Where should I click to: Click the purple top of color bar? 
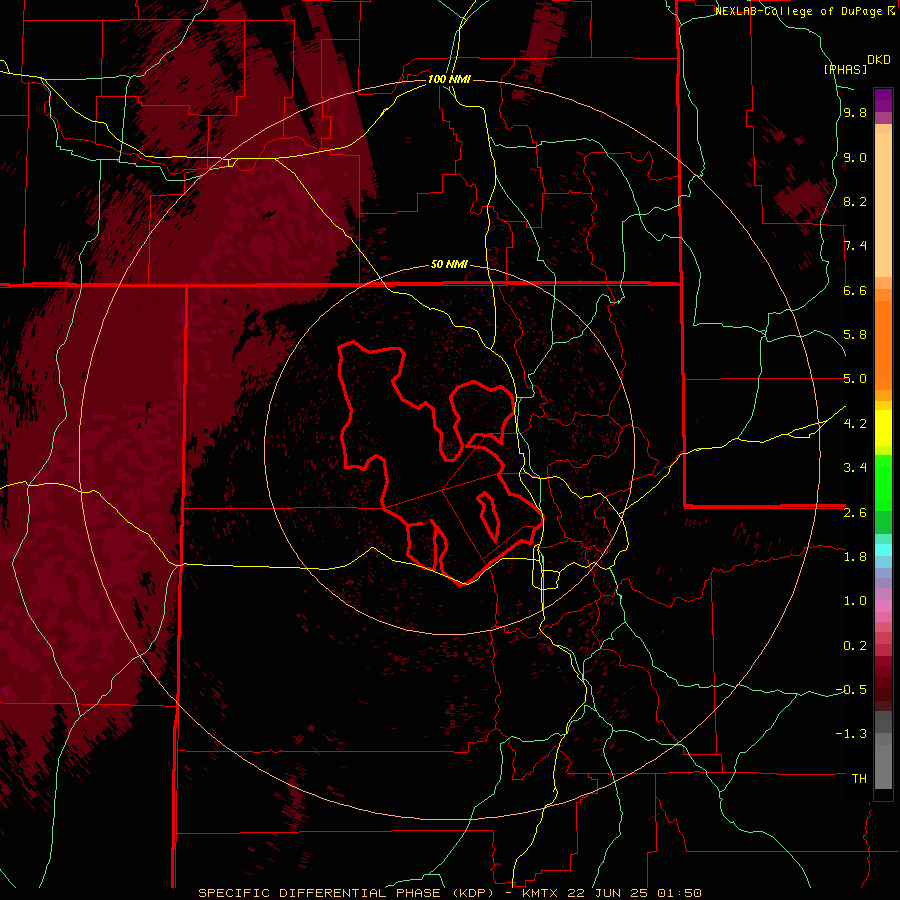coord(883,100)
